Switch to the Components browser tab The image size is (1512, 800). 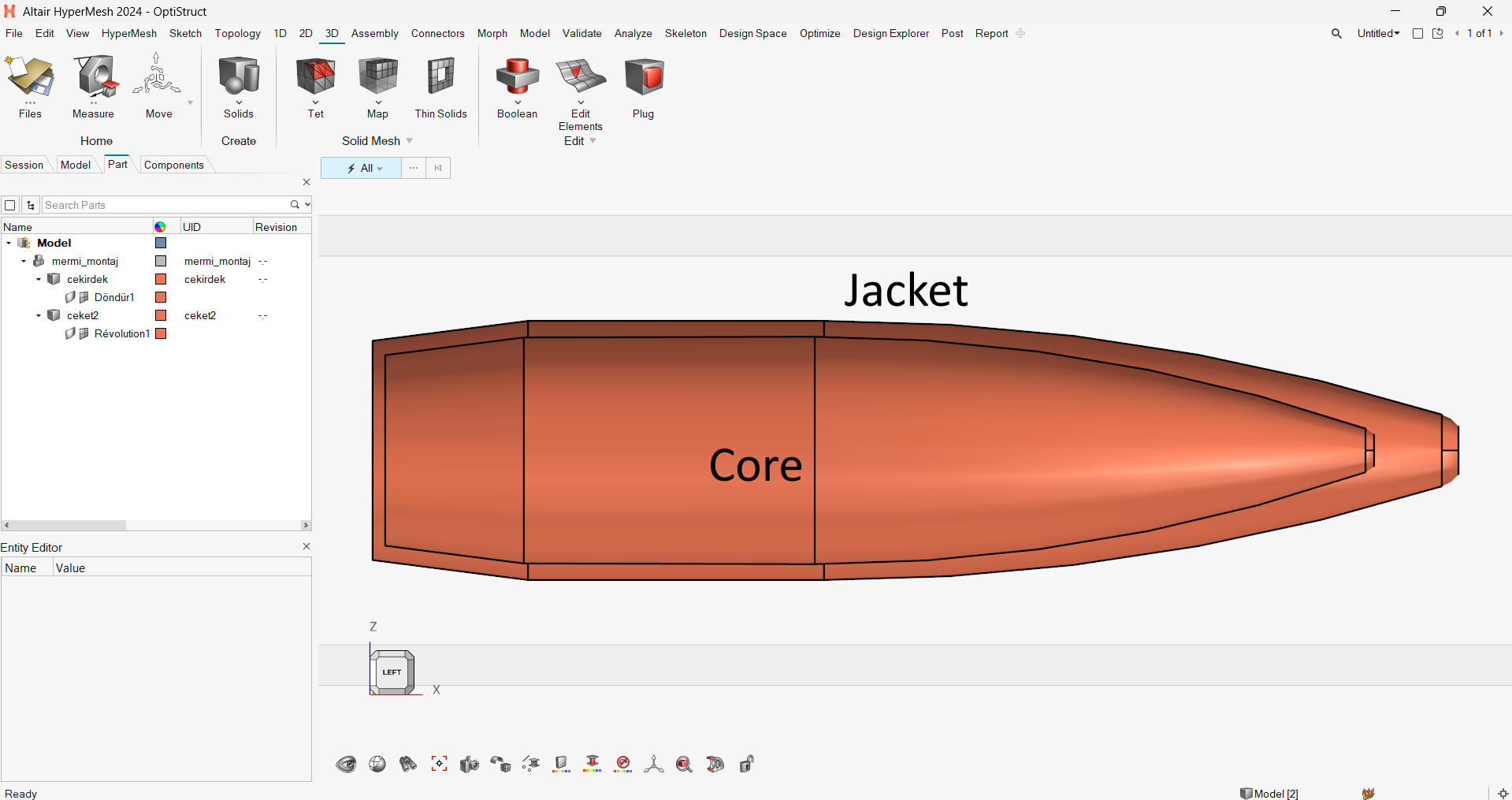coord(174,165)
